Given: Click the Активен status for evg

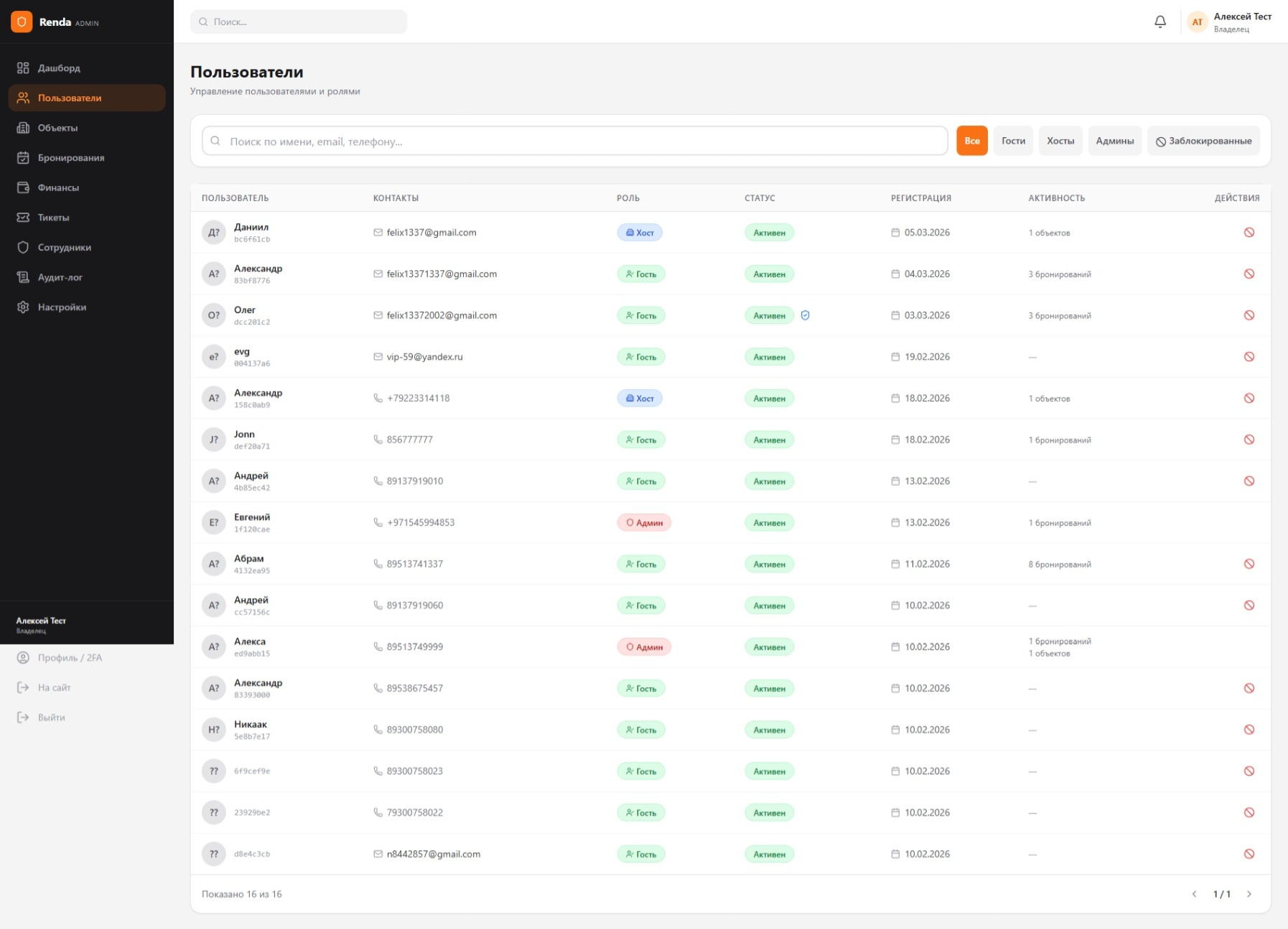Looking at the screenshot, I should point(770,357).
